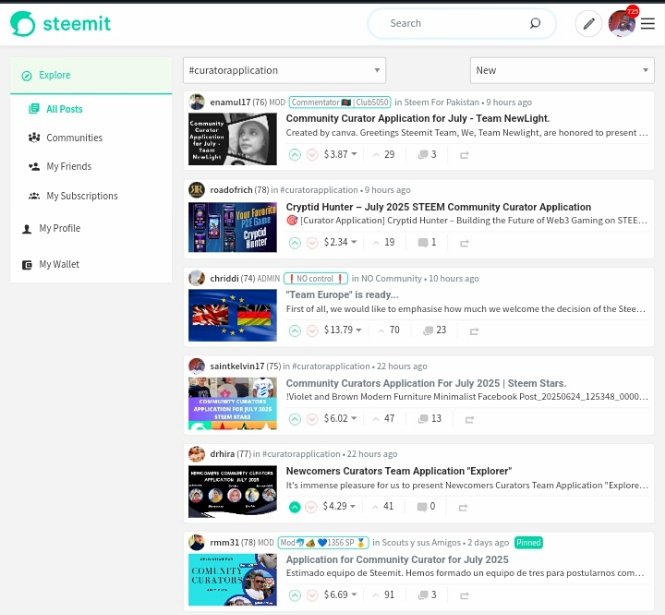The width and height of the screenshot is (665, 615).
Task: Click the Pinned badge on rmm31's post
Action: click(x=528, y=542)
